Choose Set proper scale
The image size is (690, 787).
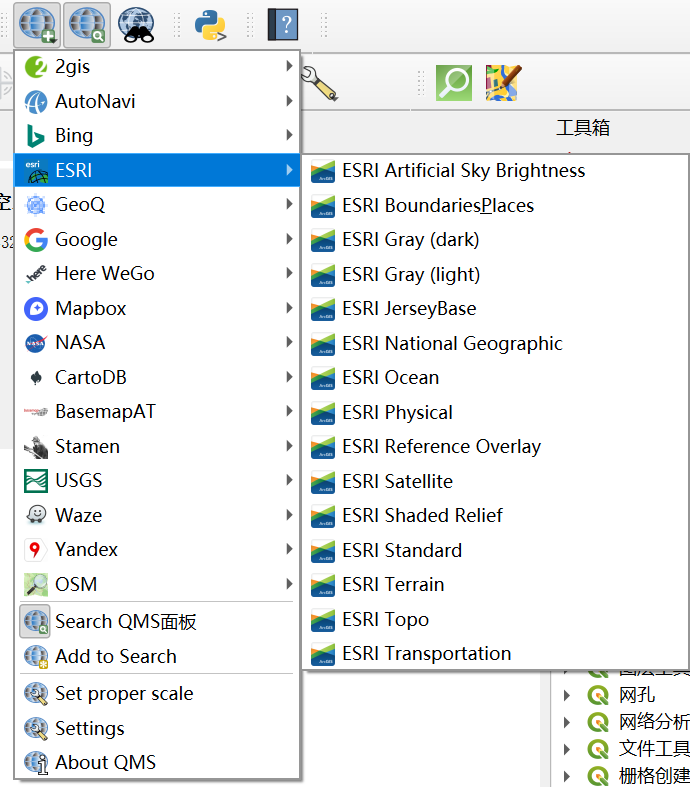(158, 694)
